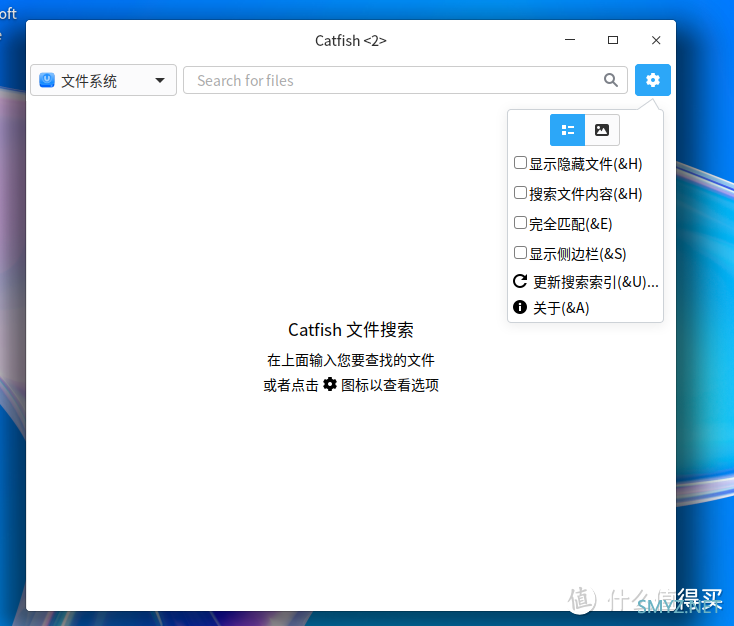Toggle 完全匹配 checkbox
Image resolution: width=734 pixels, height=626 pixels.
click(520, 223)
